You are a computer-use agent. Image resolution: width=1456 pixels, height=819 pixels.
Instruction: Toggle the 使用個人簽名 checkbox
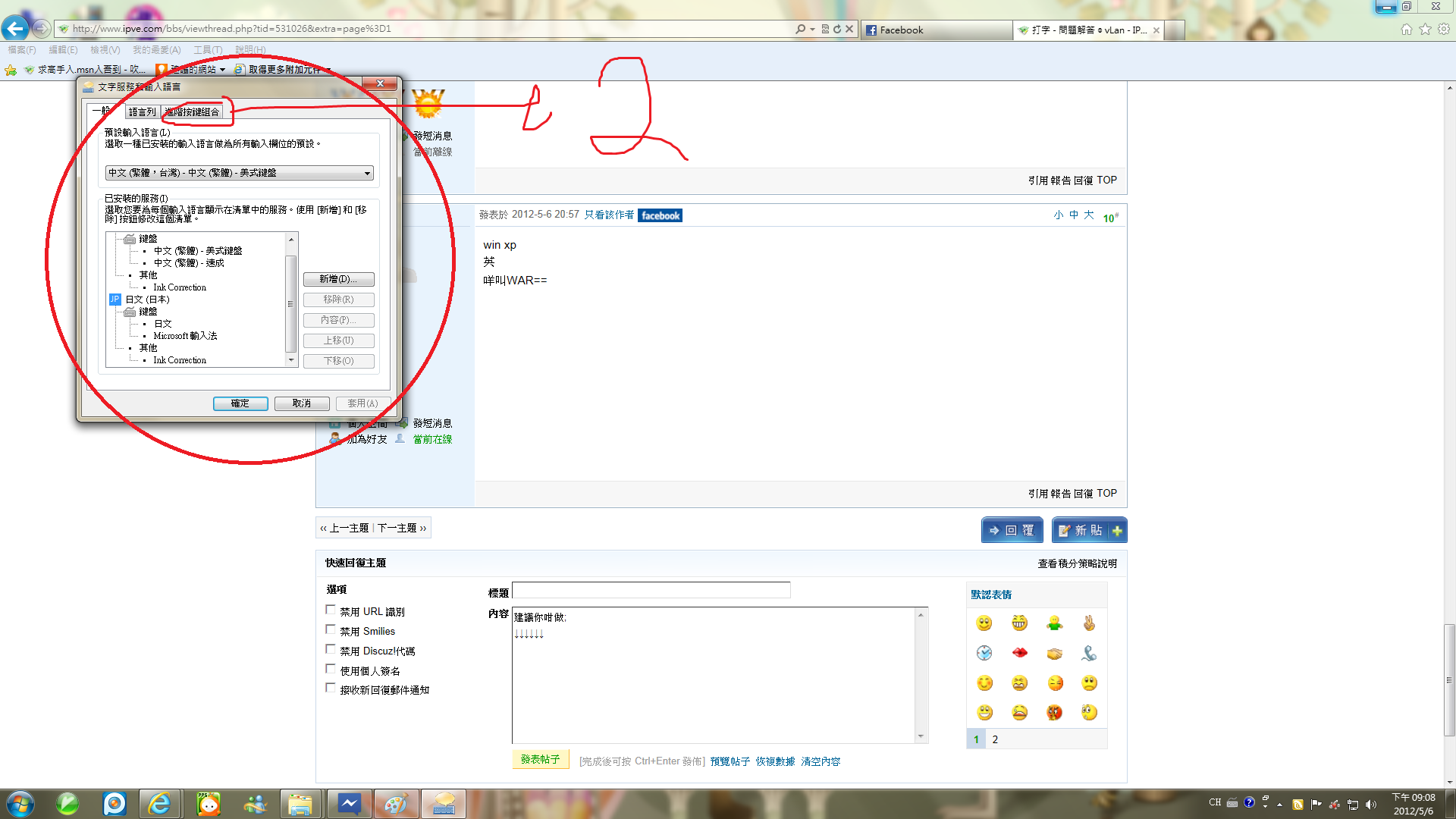[331, 669]
